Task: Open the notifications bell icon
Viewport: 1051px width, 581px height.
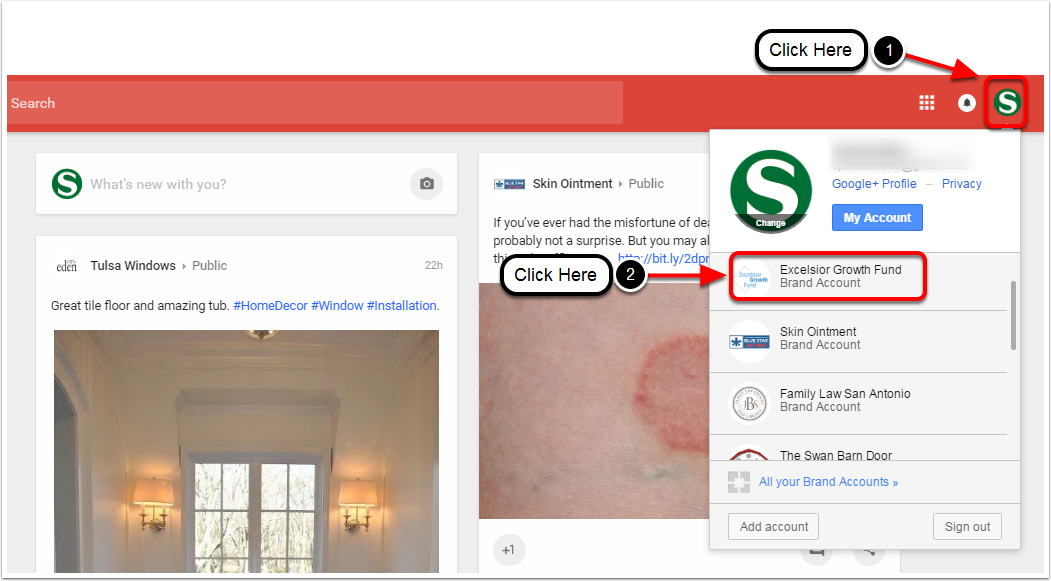Action: tap(967, 103)
